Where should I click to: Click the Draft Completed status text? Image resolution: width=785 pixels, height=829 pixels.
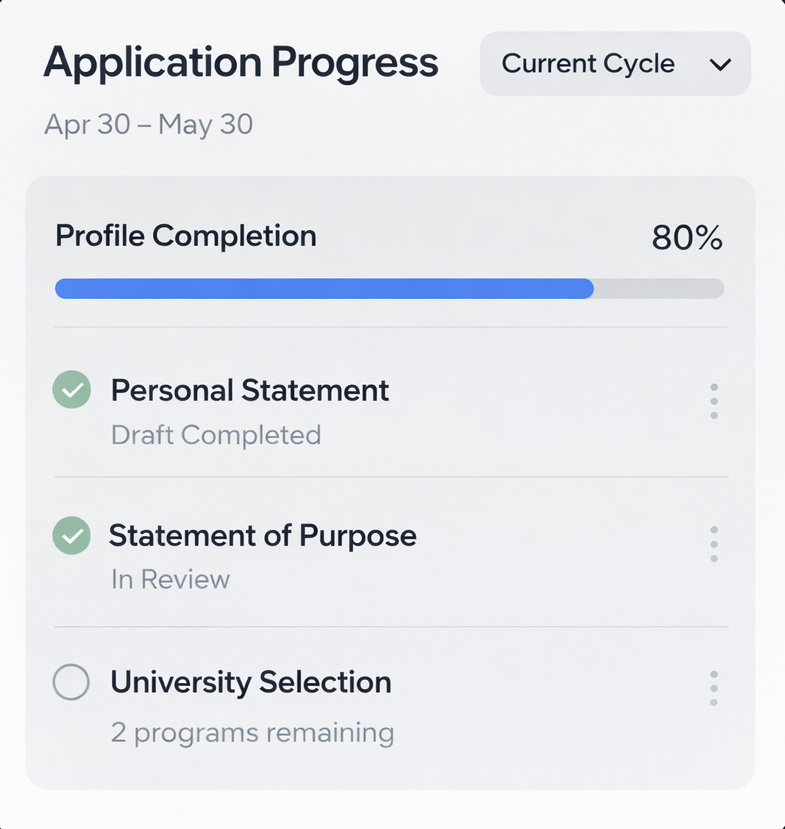point(215,435)
